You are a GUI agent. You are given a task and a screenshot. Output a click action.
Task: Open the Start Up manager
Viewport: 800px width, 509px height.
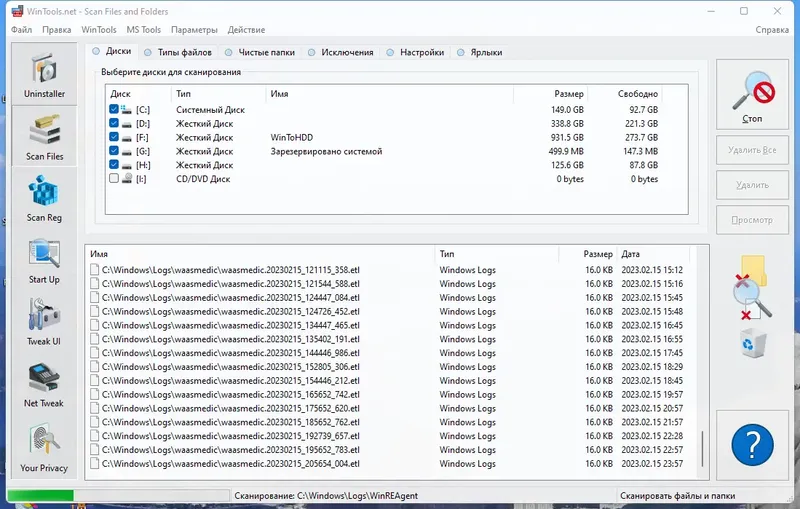point(44,261)
